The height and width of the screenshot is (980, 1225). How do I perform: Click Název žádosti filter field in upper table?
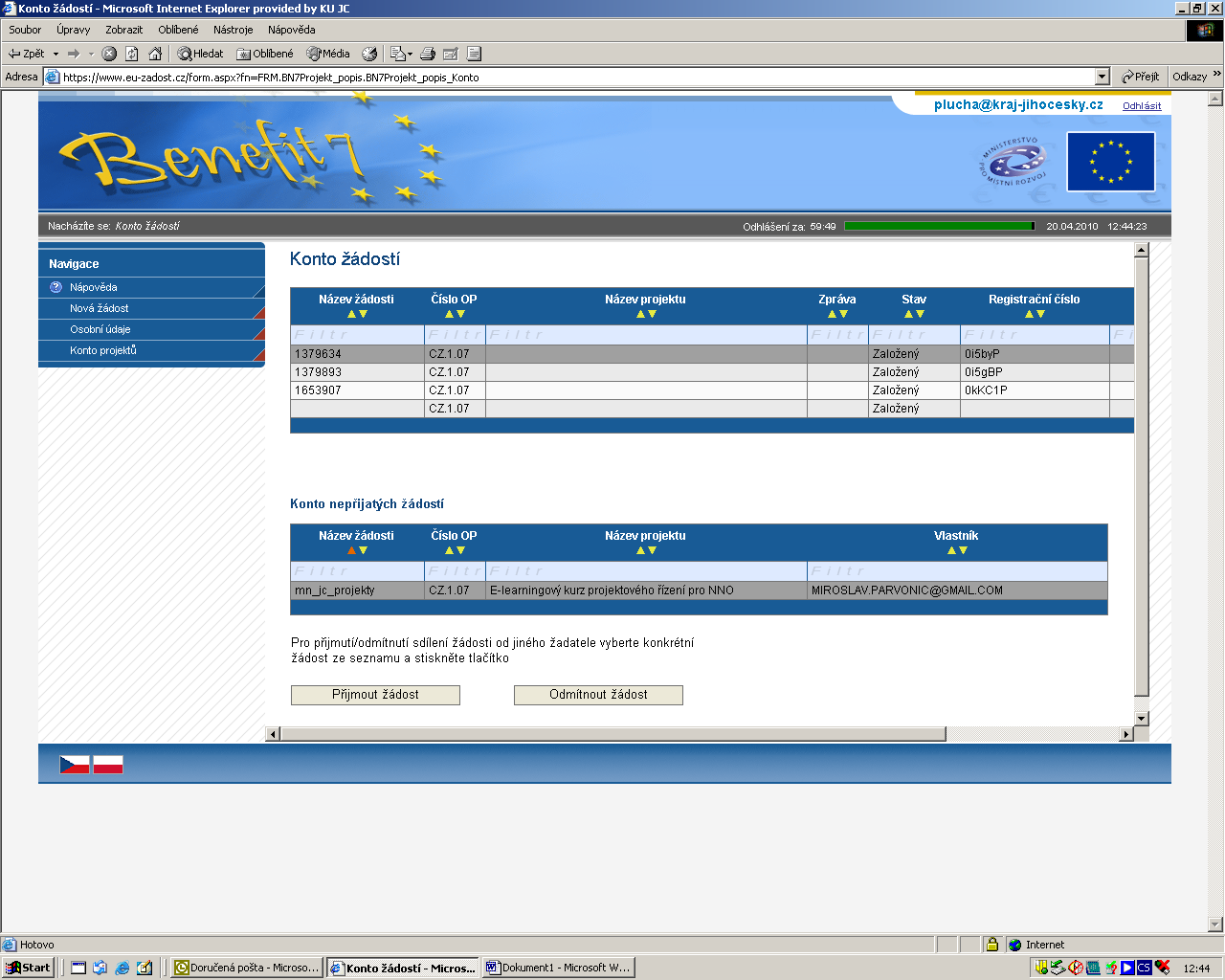(357, 335)
